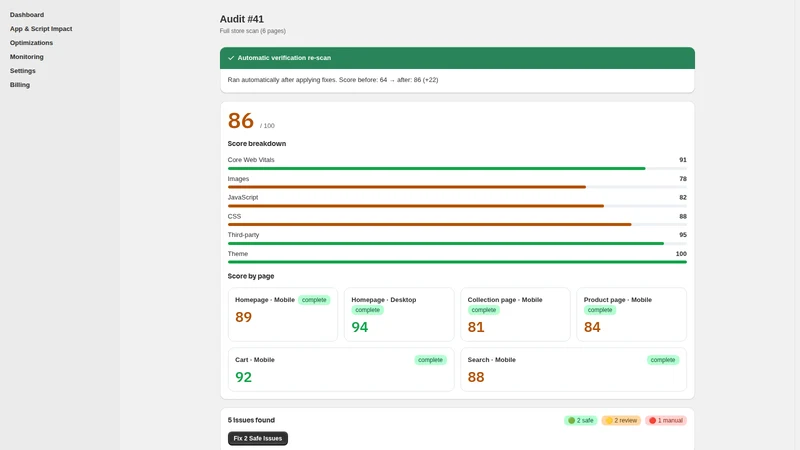Click the overall score 86
The height and width of the screenshot is (450, 800).
[241, 121]
